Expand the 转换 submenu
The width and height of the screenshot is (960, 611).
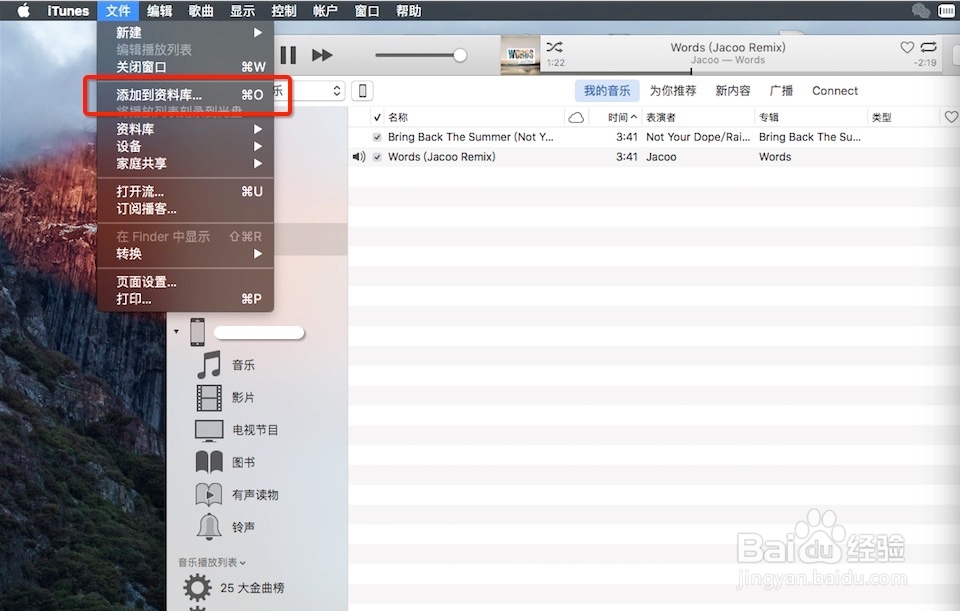[186, 253]
